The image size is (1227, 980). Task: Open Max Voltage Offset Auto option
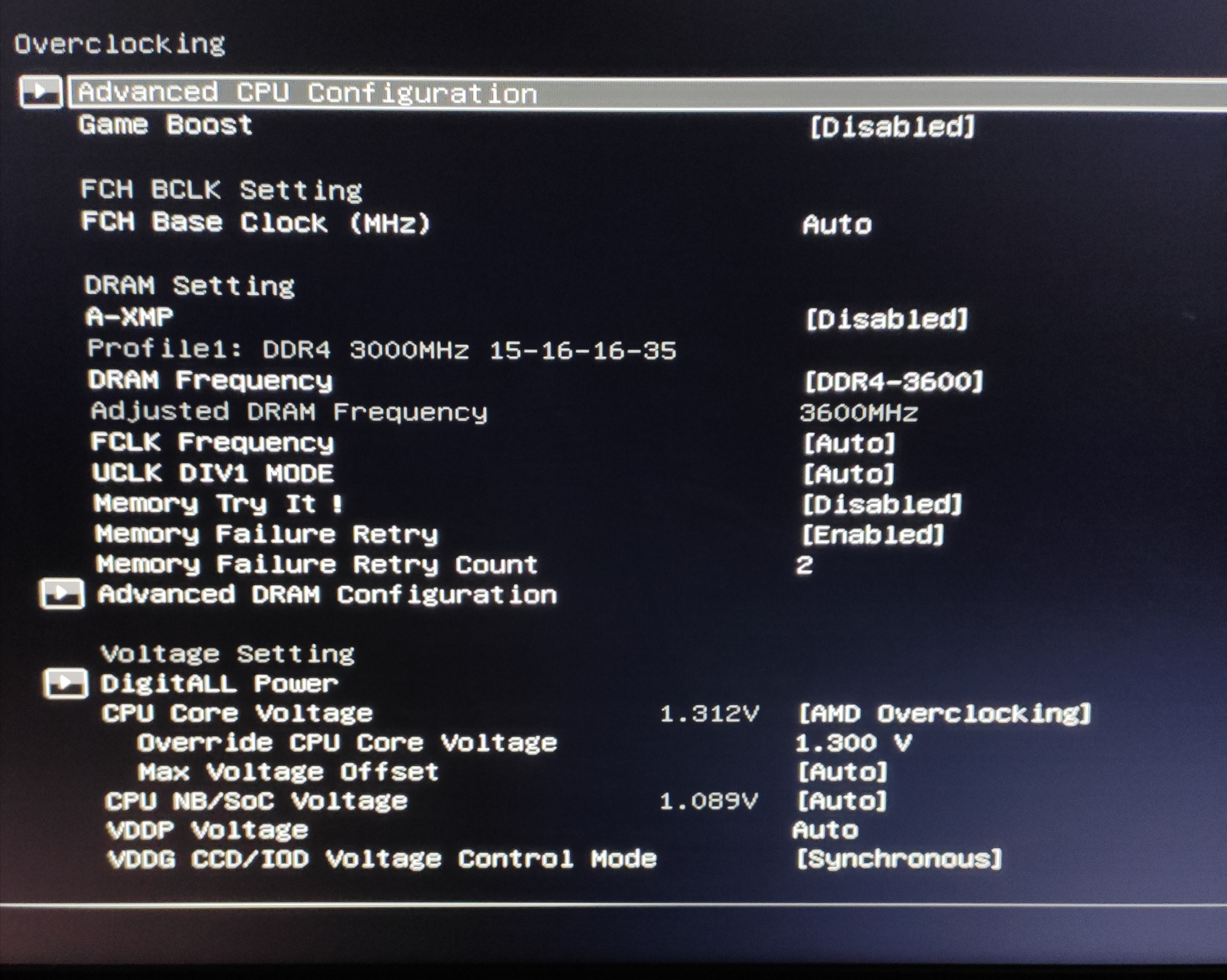click(x=842, y=772)
